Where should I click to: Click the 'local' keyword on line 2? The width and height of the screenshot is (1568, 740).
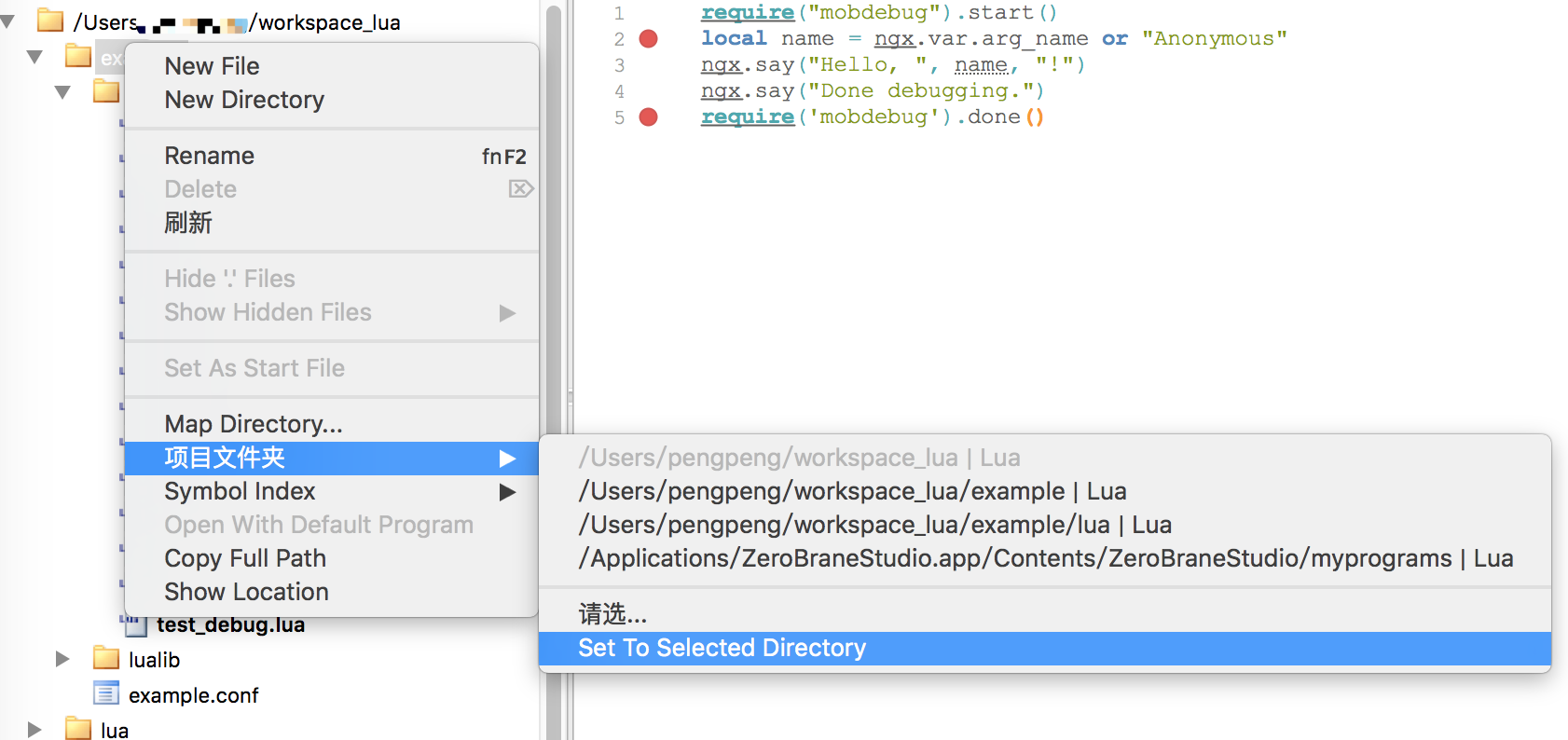click(734, 38)
